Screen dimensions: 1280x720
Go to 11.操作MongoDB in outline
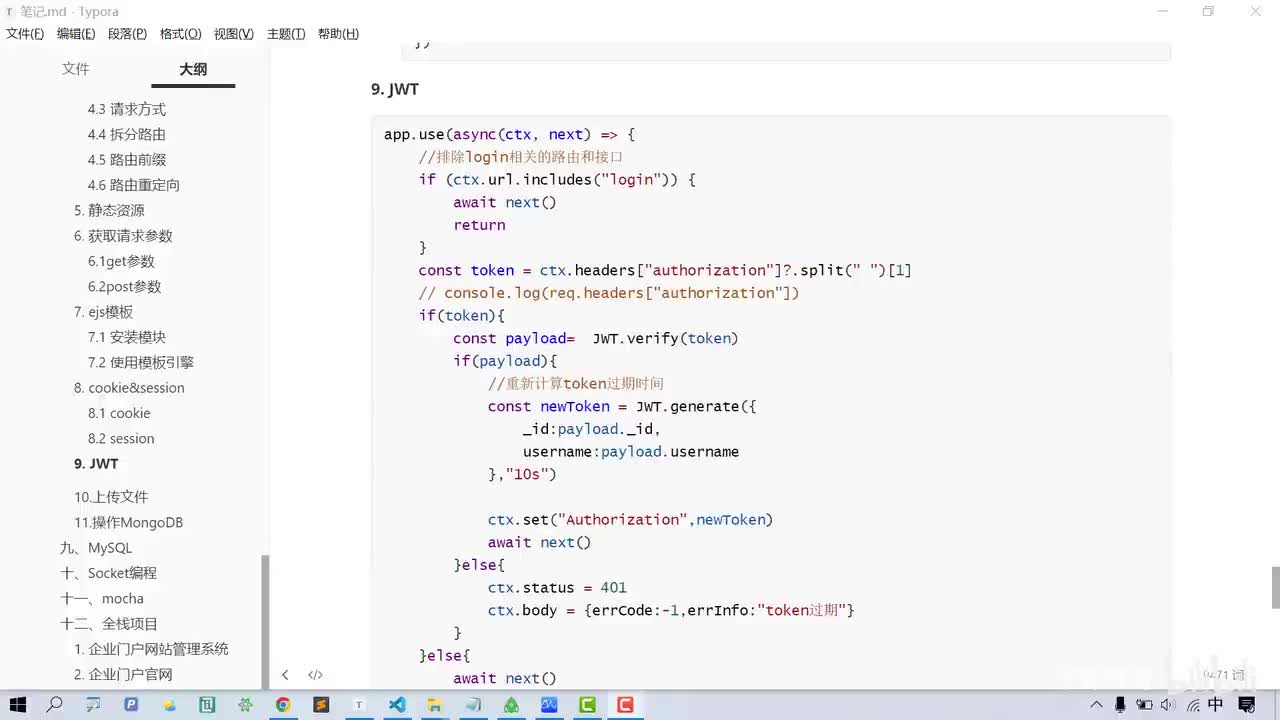[128, 523]
